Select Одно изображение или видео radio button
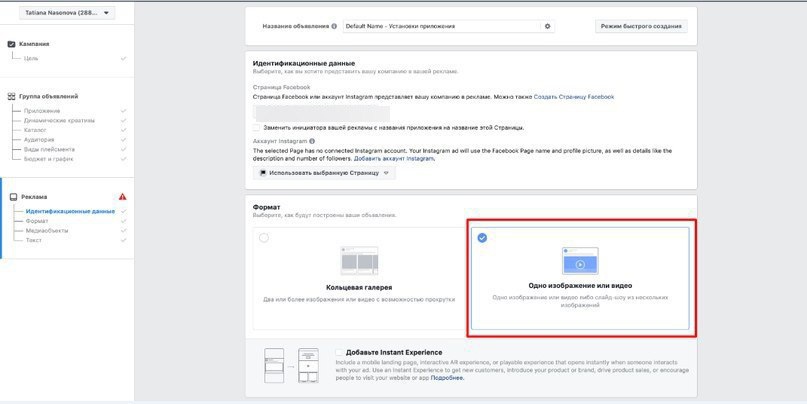The image size is (807, 404). point(482,238)
